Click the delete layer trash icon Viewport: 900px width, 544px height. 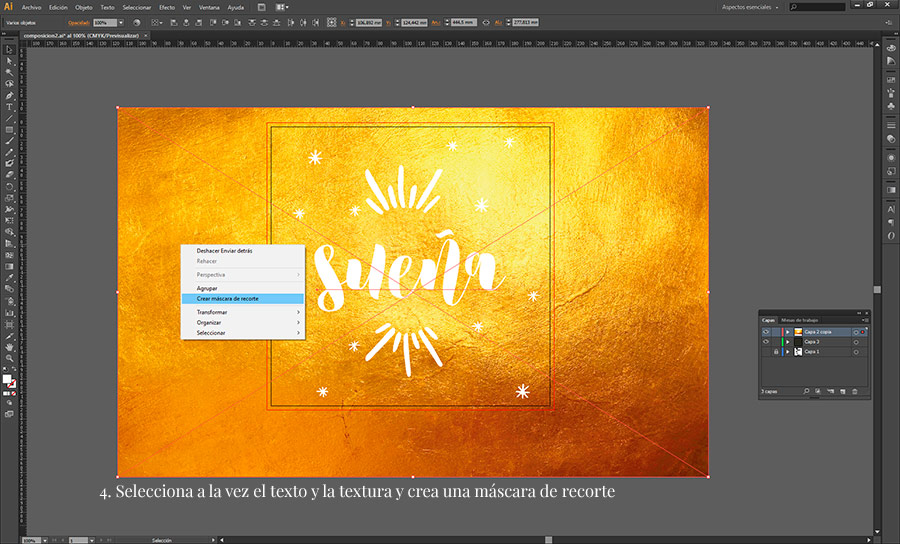click(x=855, y=391)
